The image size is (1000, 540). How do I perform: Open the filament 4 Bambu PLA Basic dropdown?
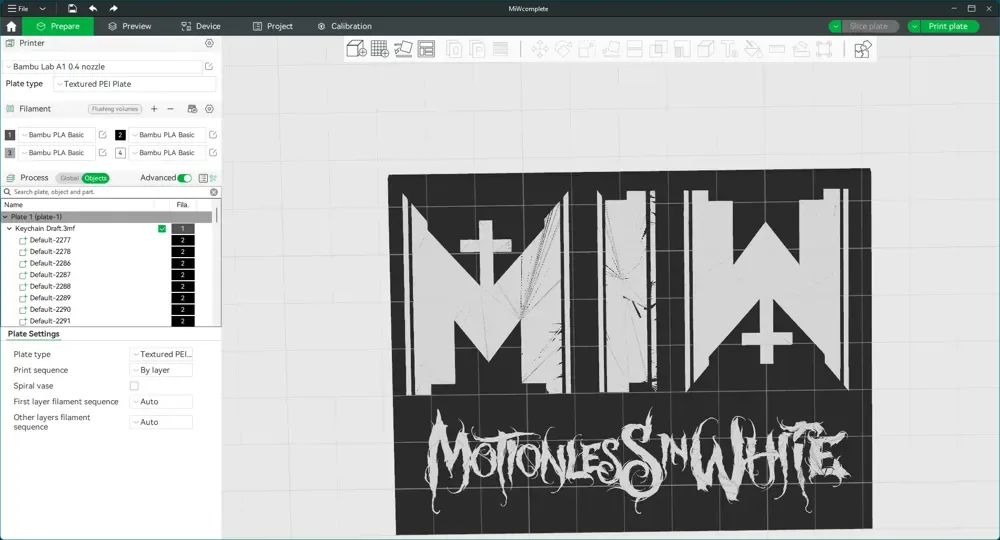[167, 152]
